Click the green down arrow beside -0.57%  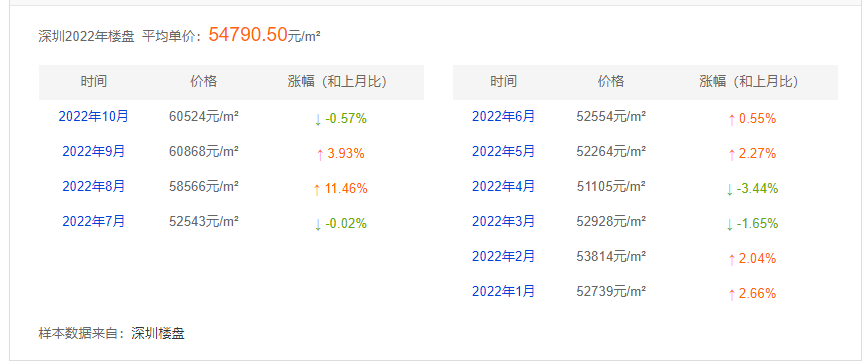tap(318, 120)
